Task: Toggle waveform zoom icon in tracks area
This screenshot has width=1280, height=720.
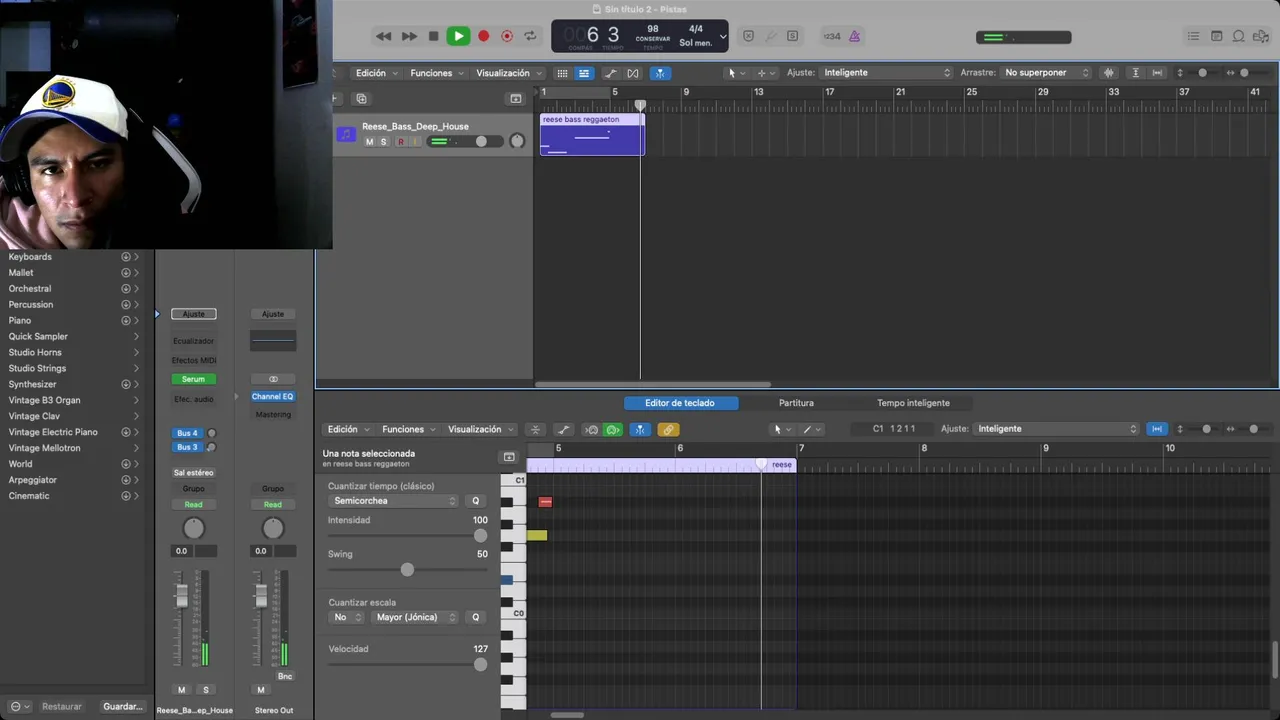Action: [1108, 73]
